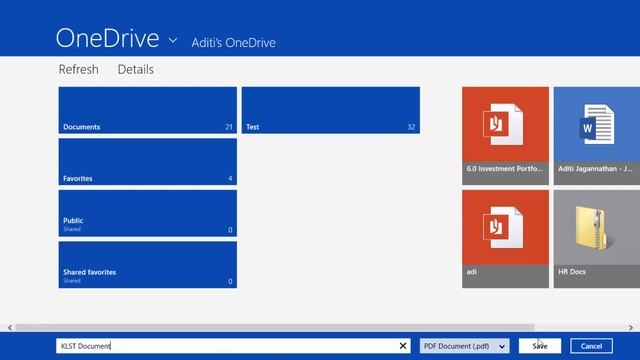Open Details view option

tap(136, 69)
